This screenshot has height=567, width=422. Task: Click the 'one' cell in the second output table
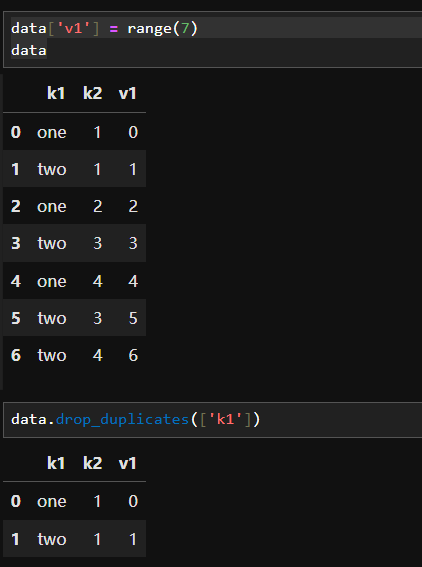[x=52, y=501]
